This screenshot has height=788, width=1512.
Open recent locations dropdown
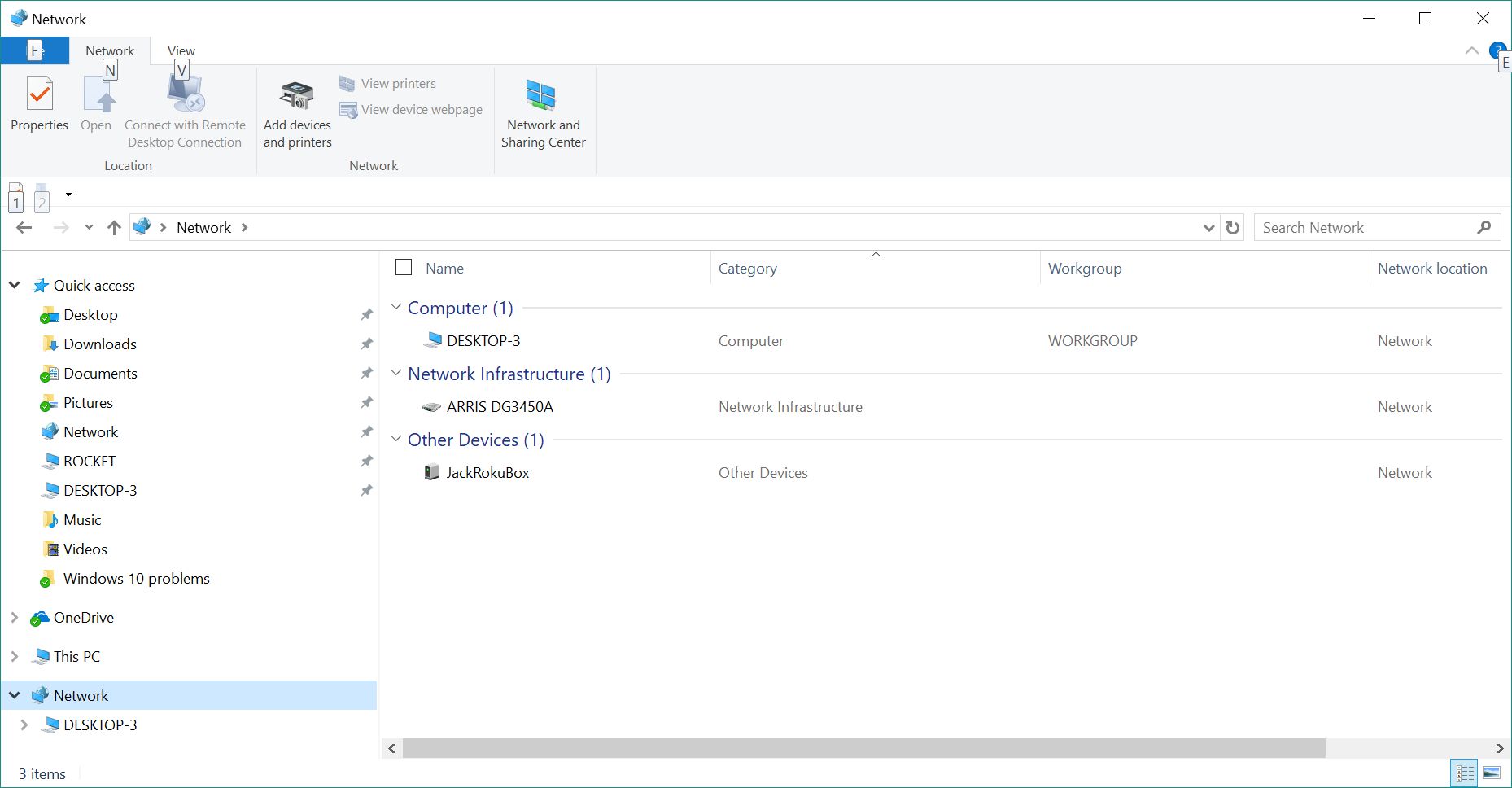(x=89, y=227)
